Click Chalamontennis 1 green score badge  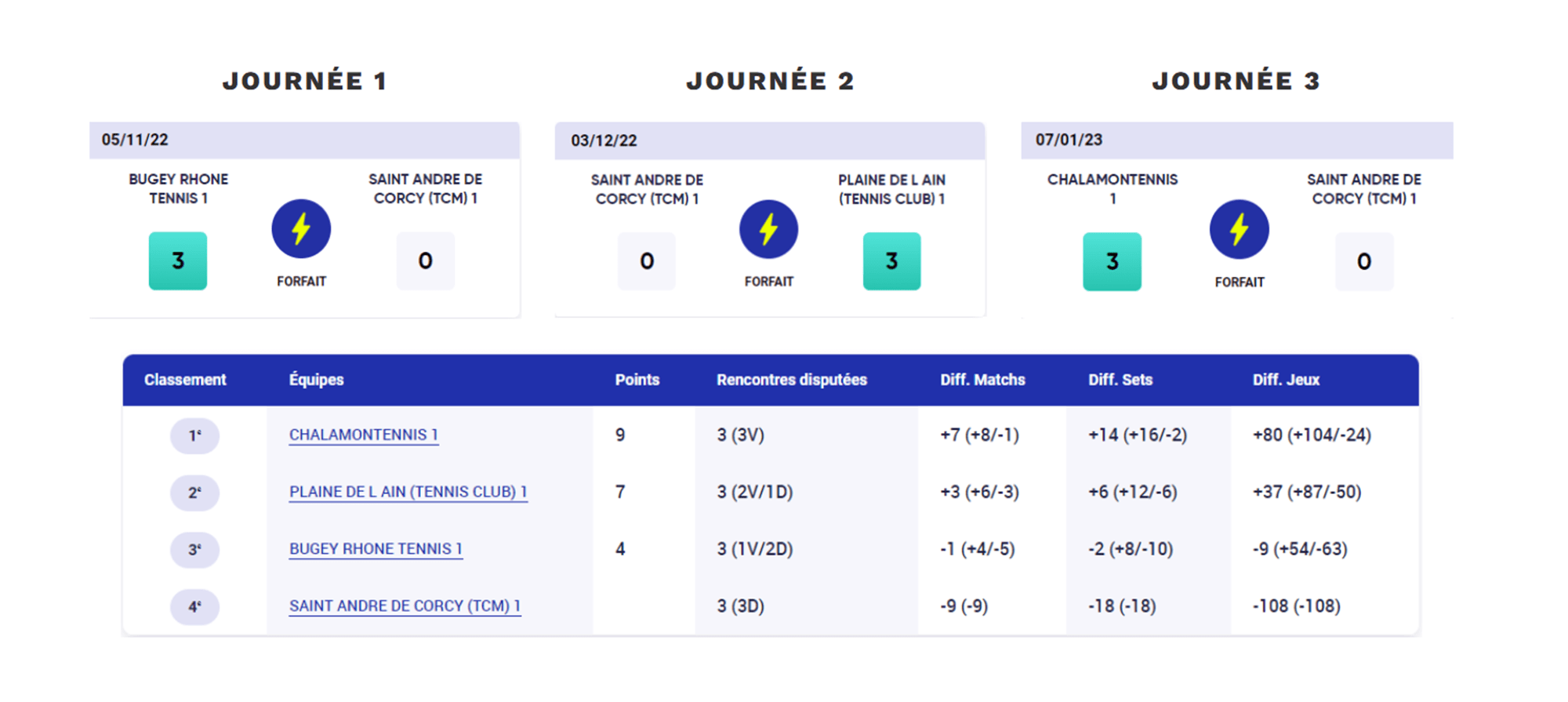[1112, 261]
